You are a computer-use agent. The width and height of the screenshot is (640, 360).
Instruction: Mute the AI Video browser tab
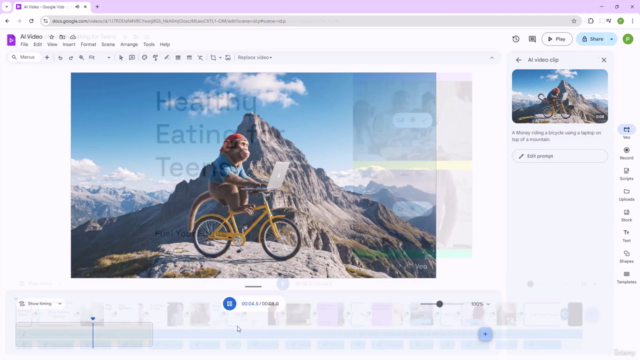(x=77, y=7)
